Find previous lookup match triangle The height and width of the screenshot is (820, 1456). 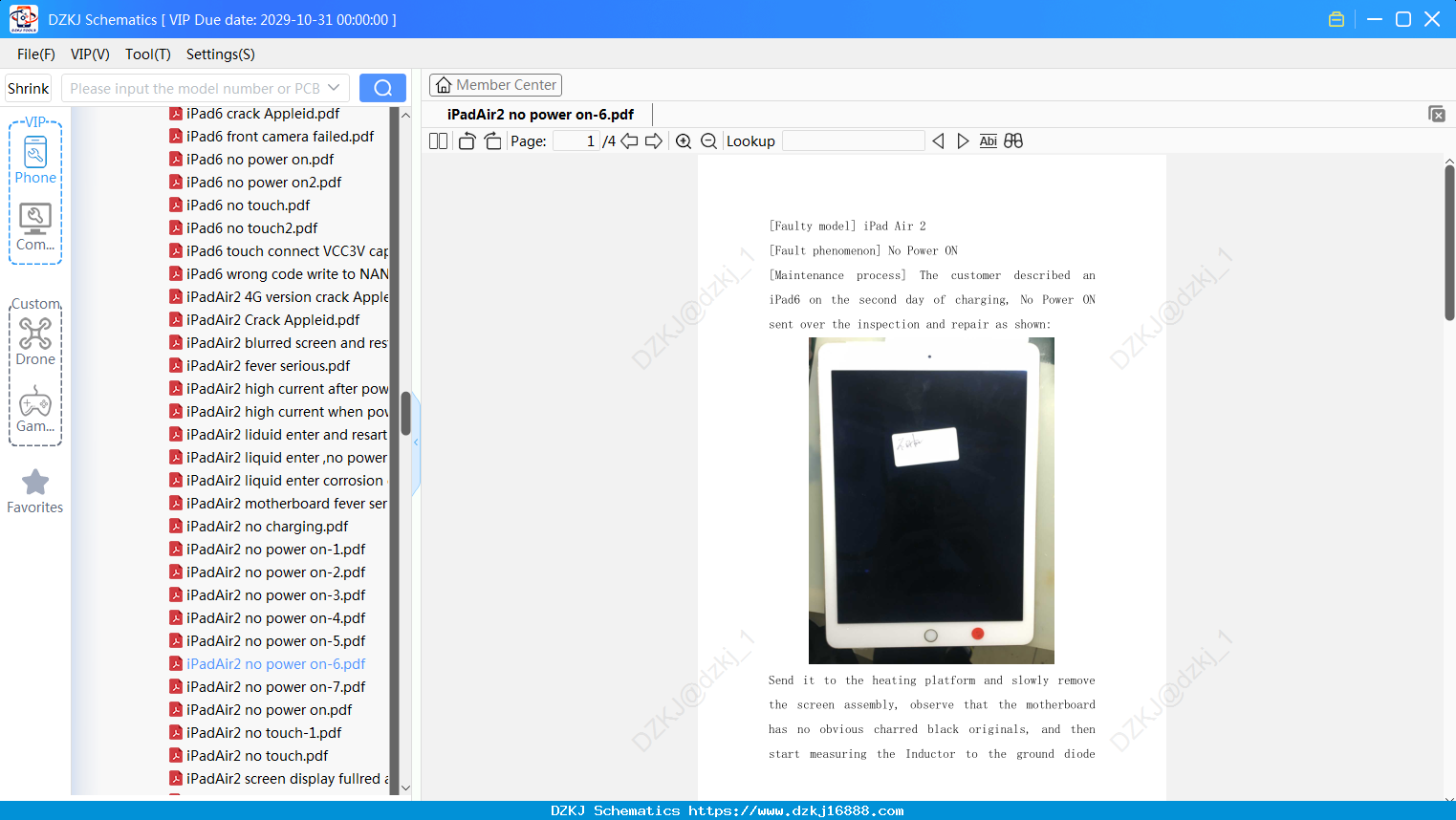(938, 140)
